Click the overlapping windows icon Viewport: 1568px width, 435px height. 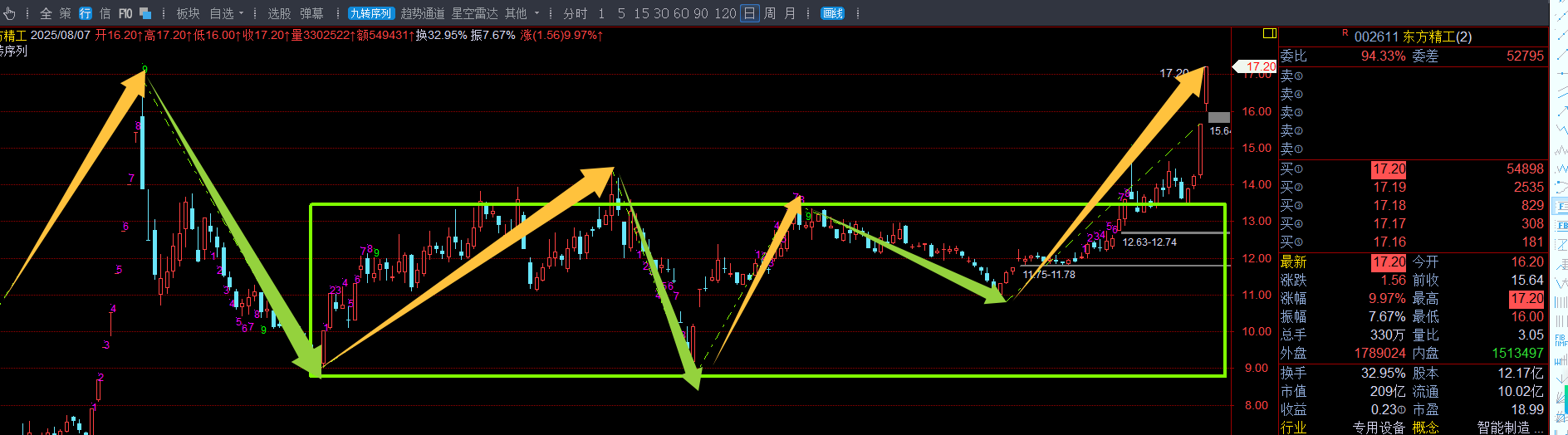point(145,13)
